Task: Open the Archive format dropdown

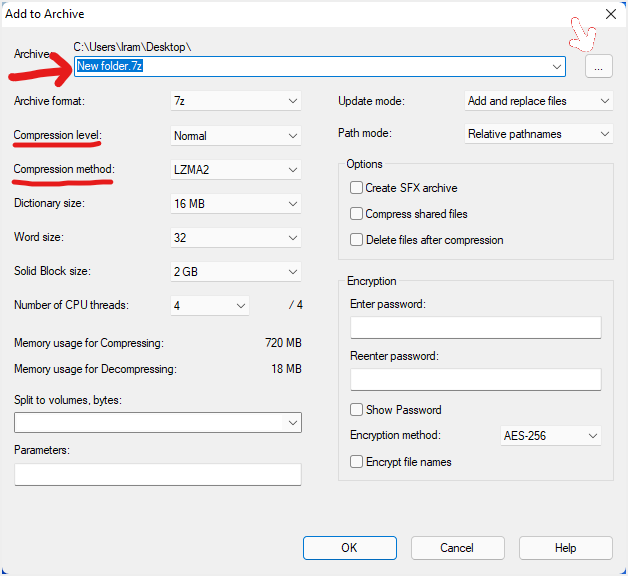Action: (236, 101)
